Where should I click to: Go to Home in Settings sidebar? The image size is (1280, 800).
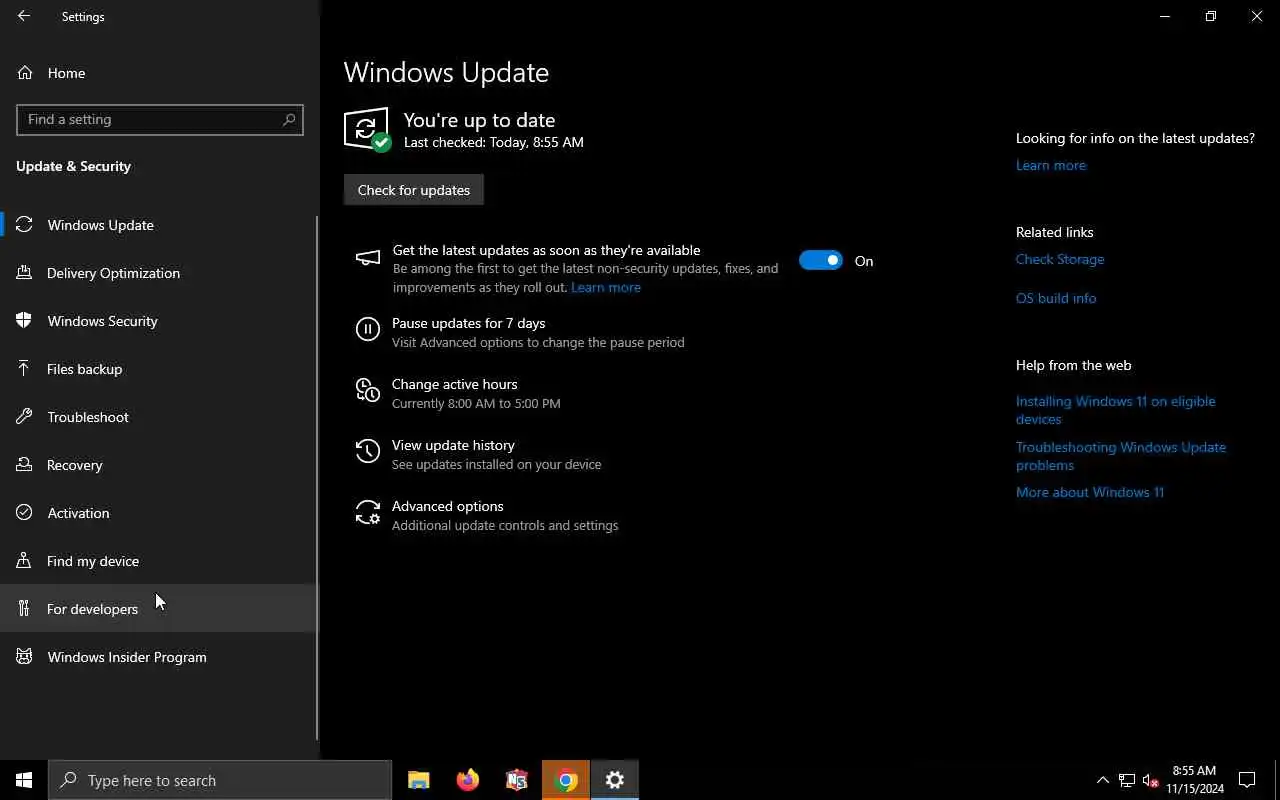click(160, 73)
